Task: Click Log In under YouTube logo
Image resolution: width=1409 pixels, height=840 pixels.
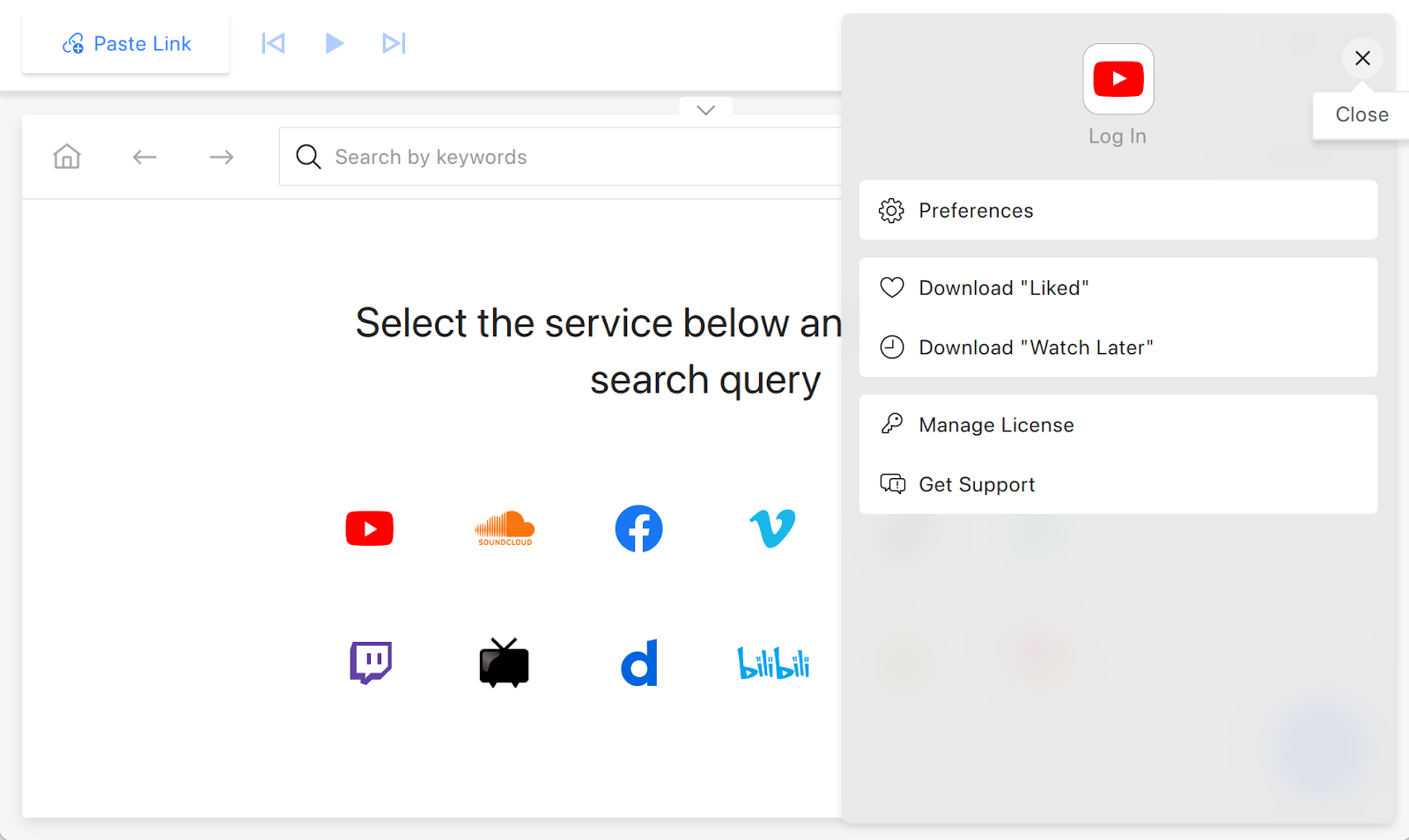Action: click(1118, 136)
